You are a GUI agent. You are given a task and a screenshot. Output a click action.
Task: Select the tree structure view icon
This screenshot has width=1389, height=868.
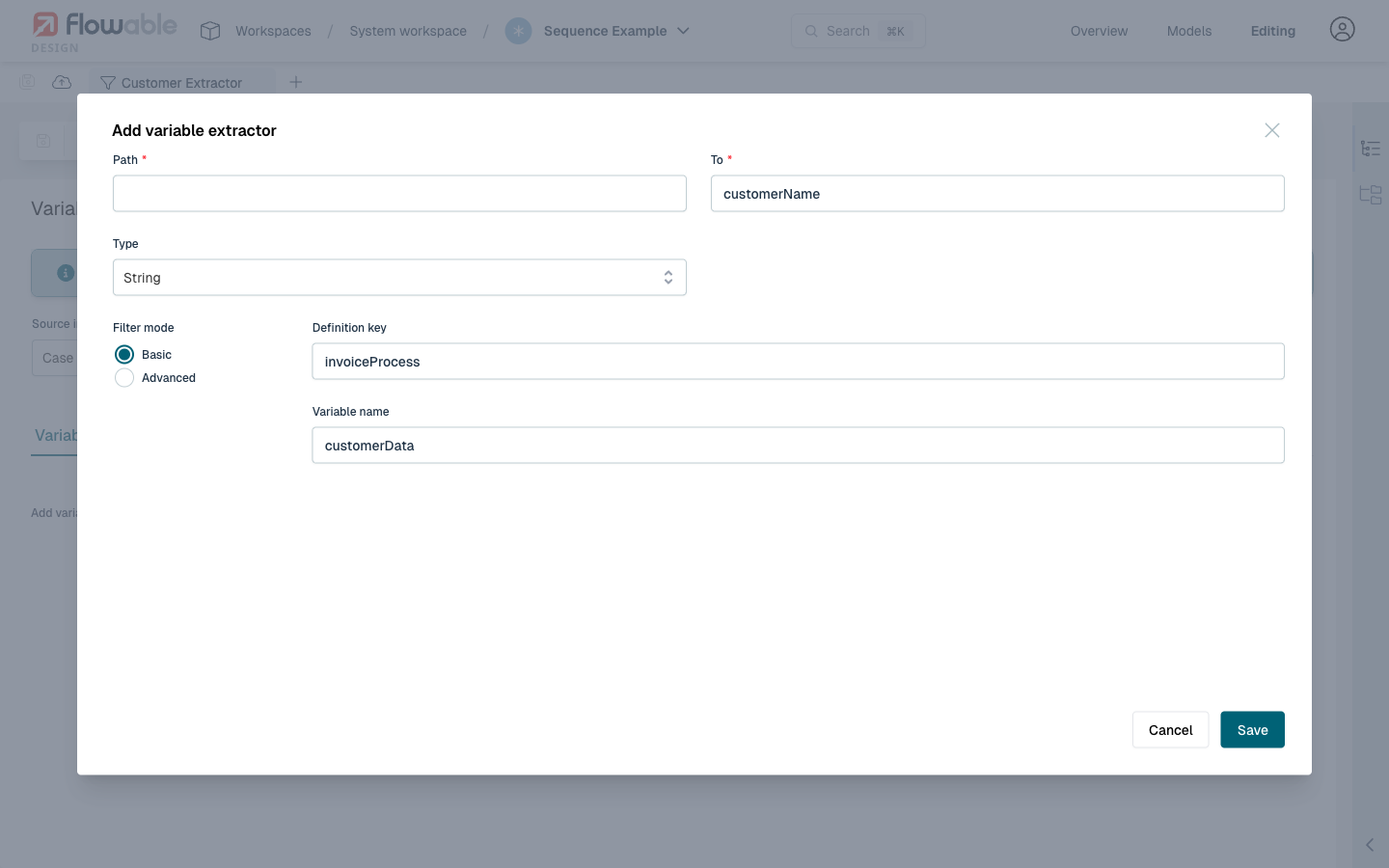pos(1371,149)
